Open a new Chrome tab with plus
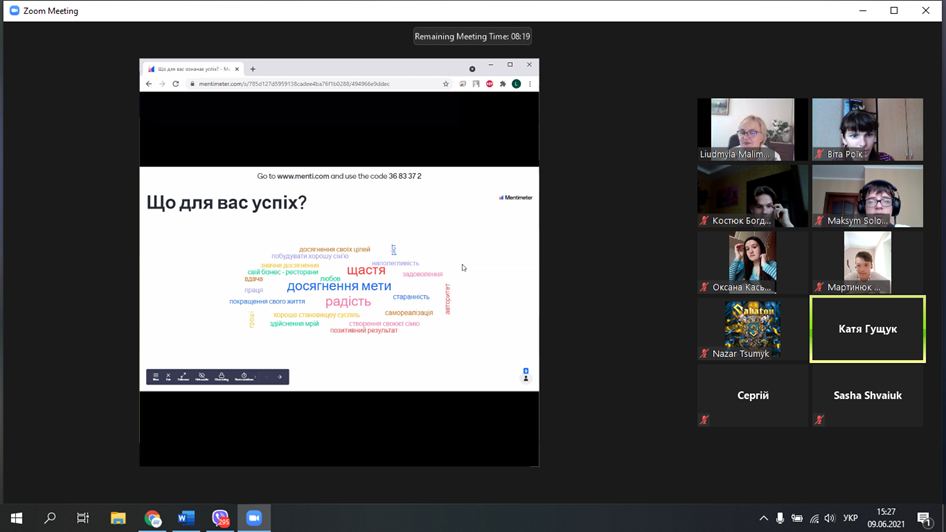 [253, 69]
